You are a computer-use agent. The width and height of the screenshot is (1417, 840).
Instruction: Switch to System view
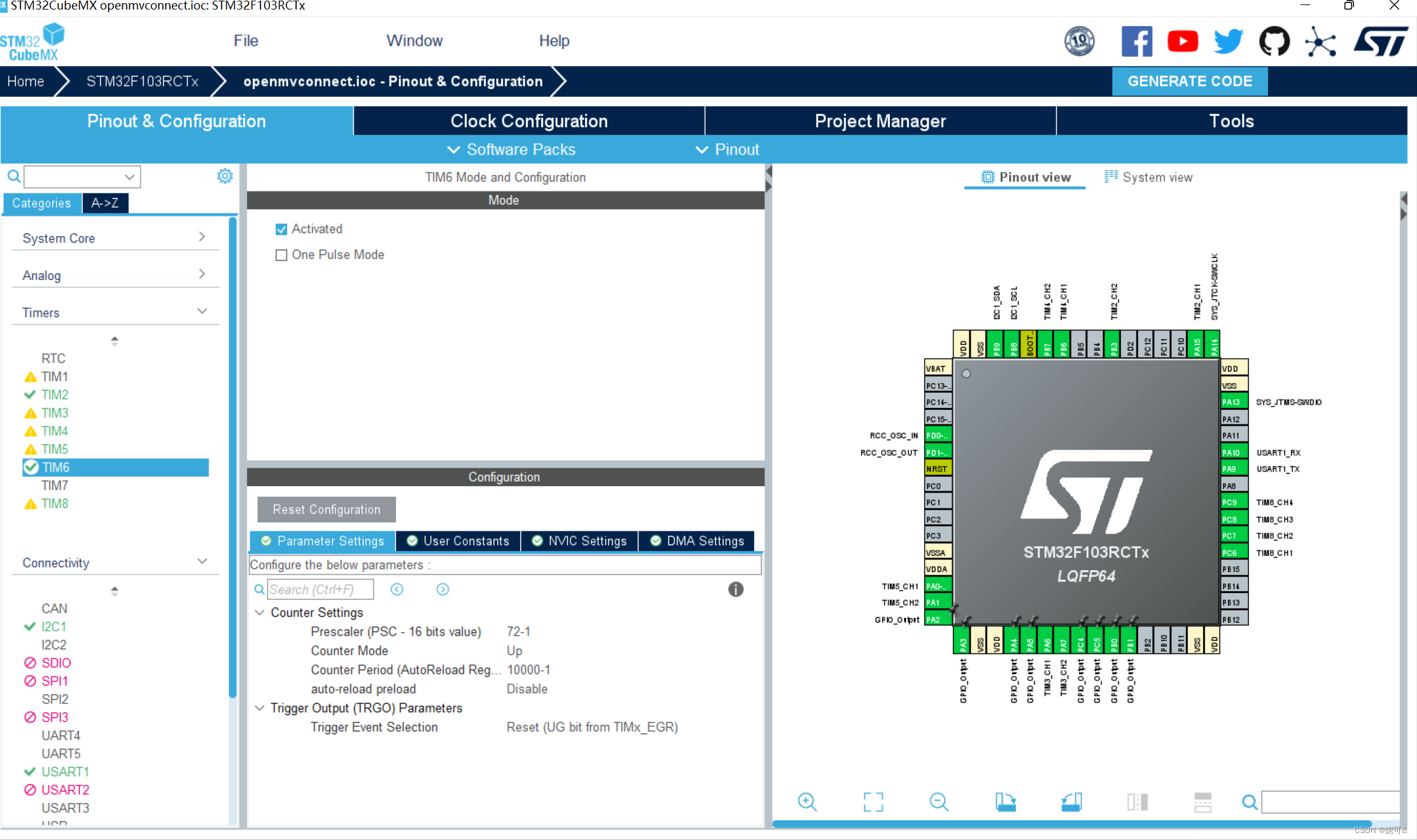(x=1148, y=178)
